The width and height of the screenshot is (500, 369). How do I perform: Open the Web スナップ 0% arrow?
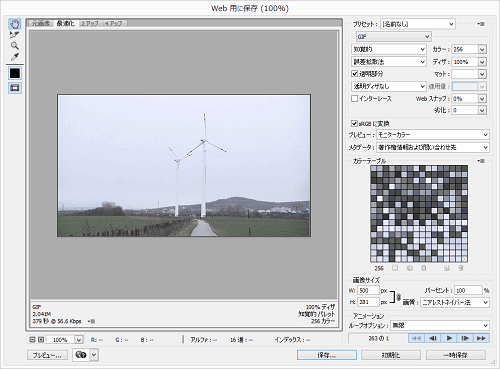pyautogui.click(x=482, y=99)
